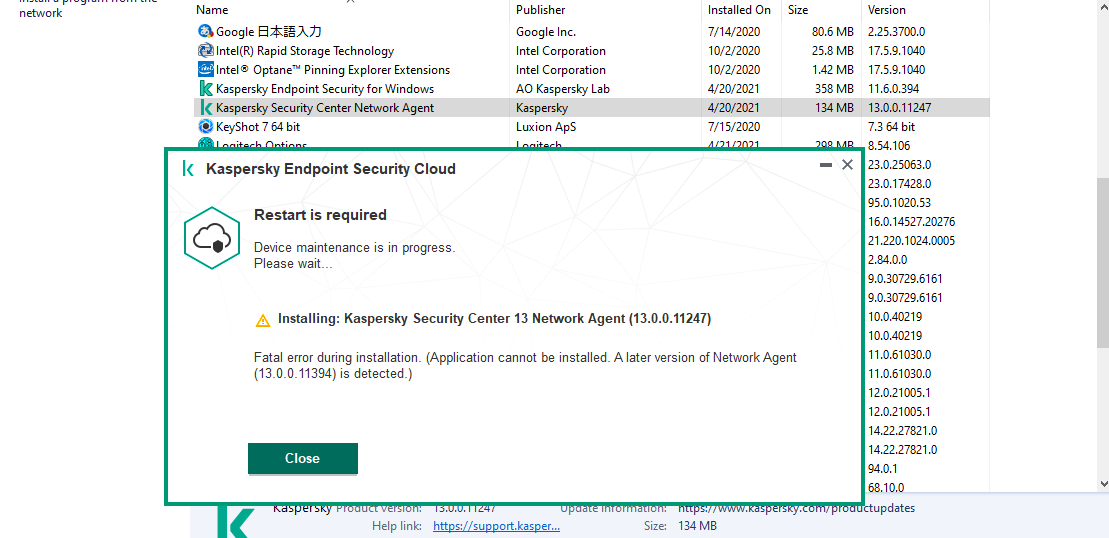1109x538 pixels.
Task: Click the Kaspersky K logo in dialog title
Action: pos(188,169)
